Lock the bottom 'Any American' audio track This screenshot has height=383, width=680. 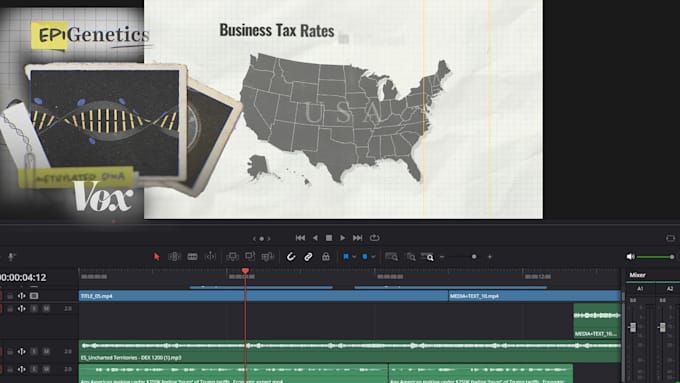pyautogui.click(x=10, y=369)
